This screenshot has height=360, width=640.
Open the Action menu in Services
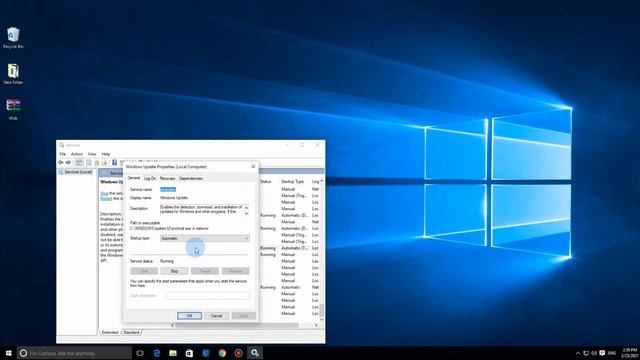coord(77,154)
